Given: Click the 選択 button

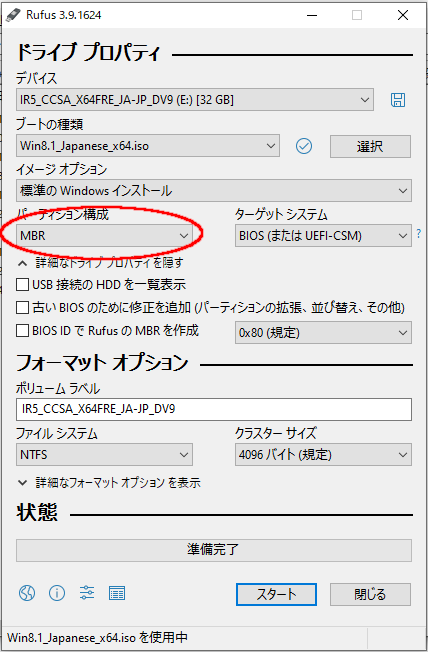Looking at the screenshot, I should (370, 146).
